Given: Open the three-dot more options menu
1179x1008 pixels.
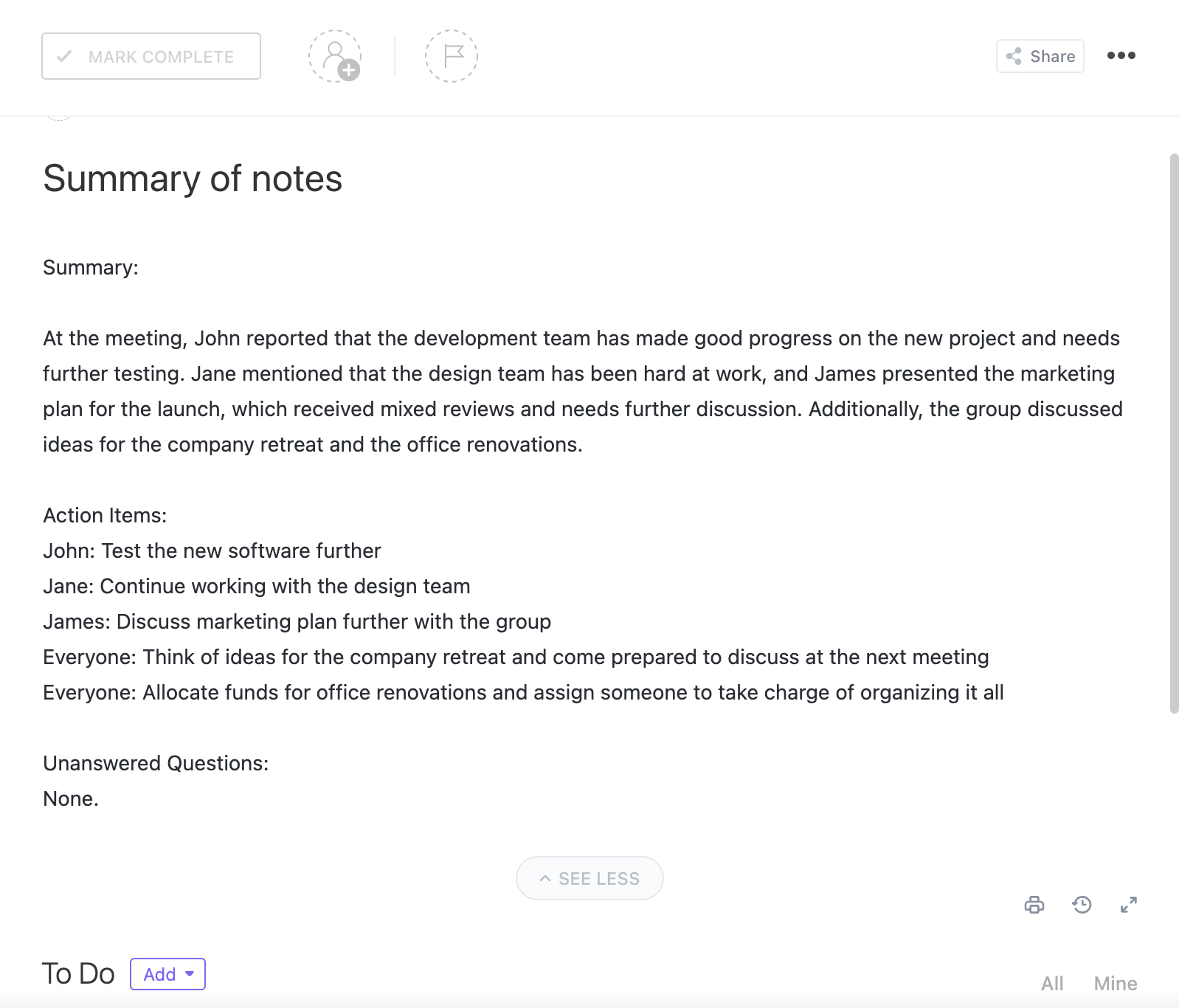Looking at the screenshot, I should pyautogui.click(x=1121, y=55).
